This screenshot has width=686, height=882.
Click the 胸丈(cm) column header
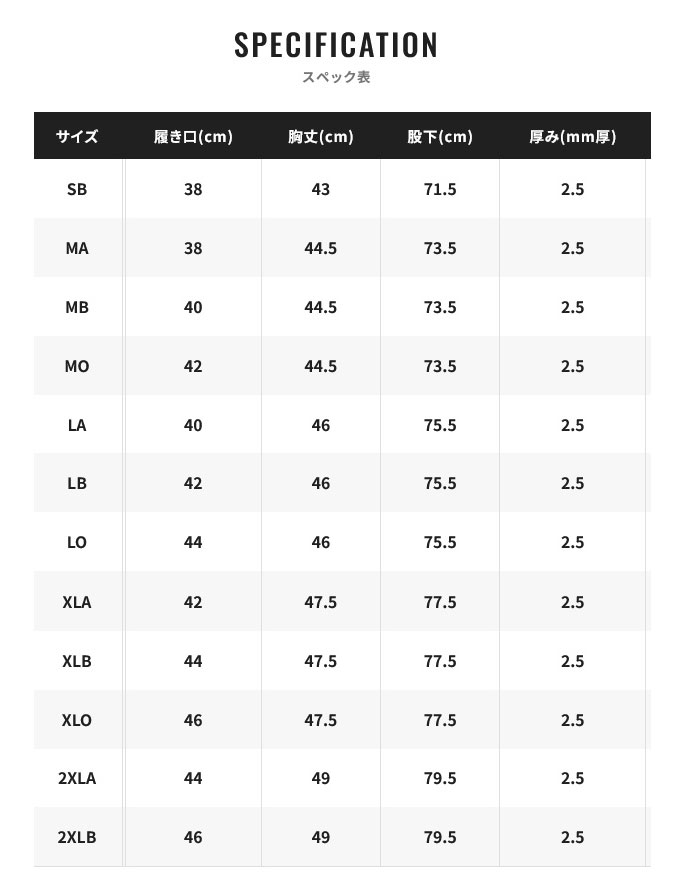[320, 137]
